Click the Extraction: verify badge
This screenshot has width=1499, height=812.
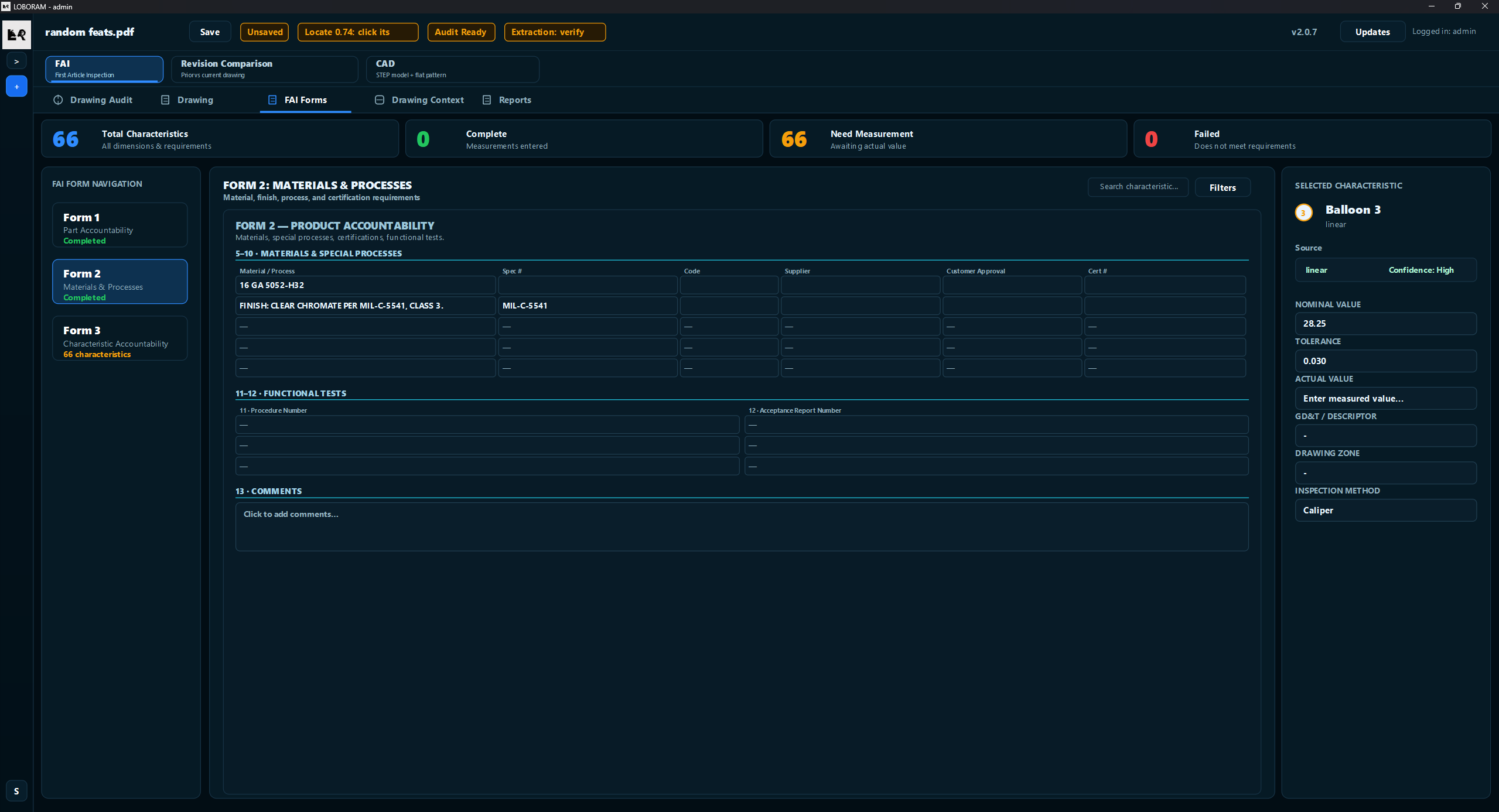(555, 32)
